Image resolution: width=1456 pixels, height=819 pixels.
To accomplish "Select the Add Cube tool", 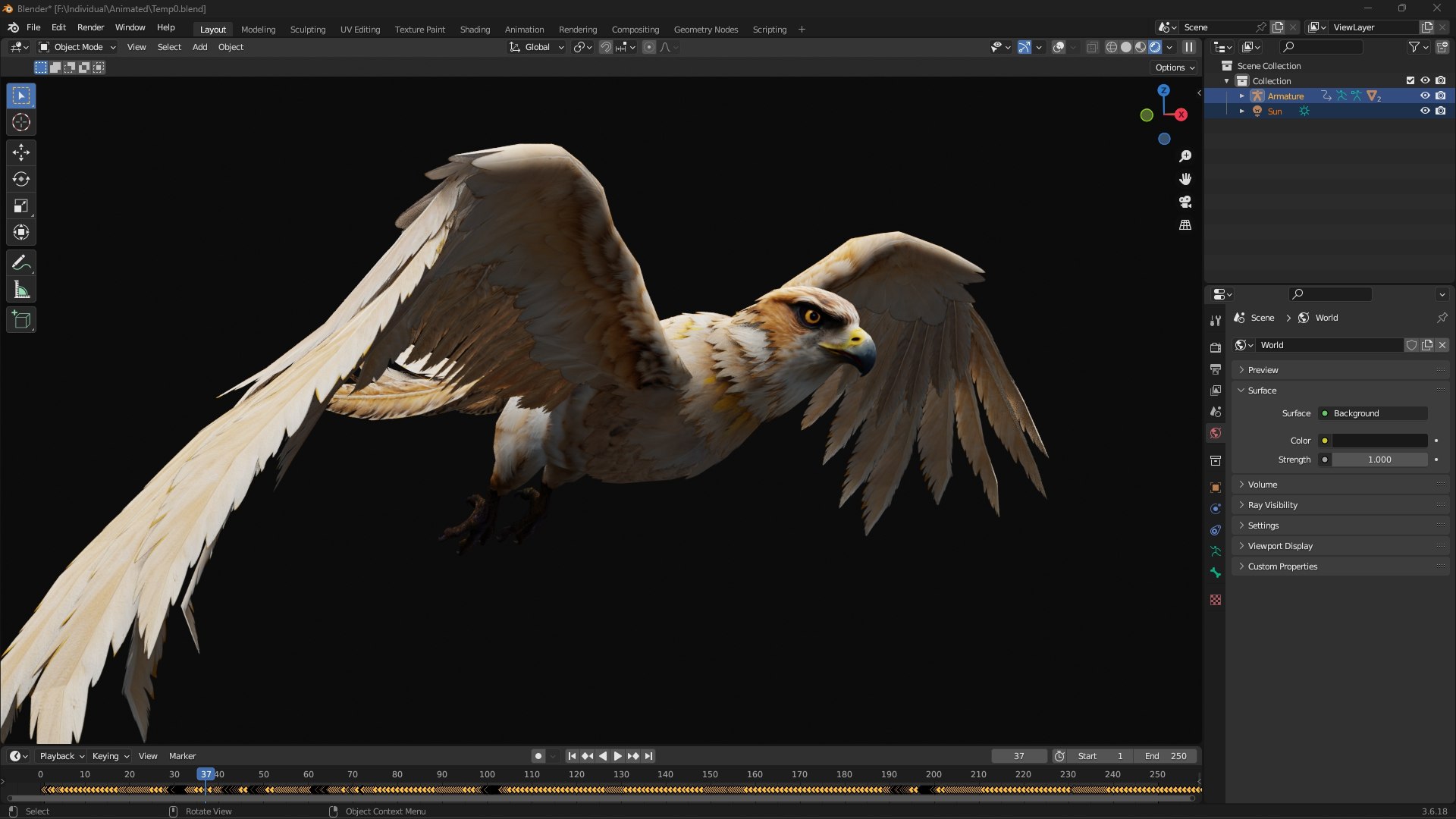I will click(21, 320).
